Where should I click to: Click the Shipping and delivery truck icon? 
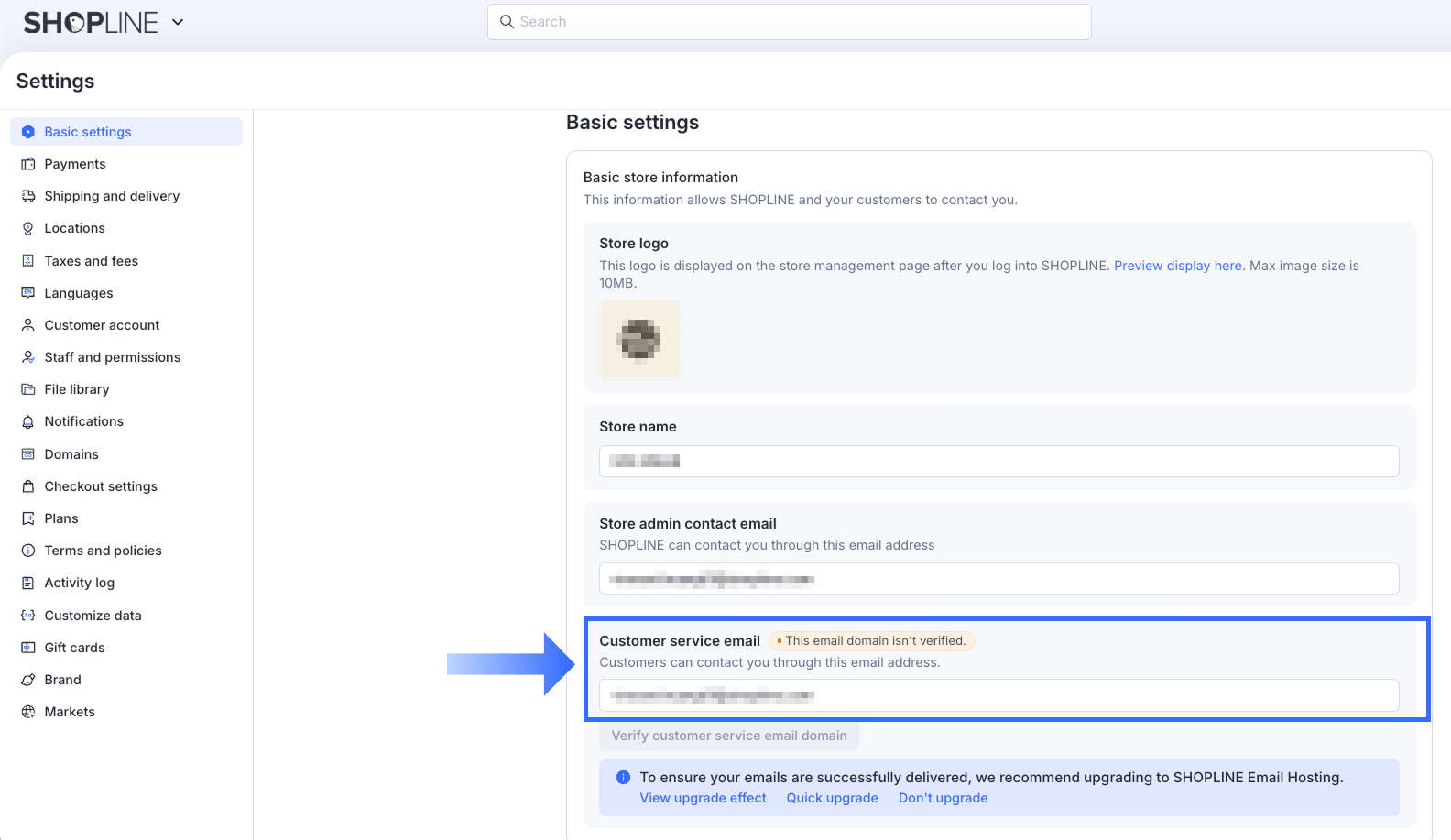[x=28, y=196]
